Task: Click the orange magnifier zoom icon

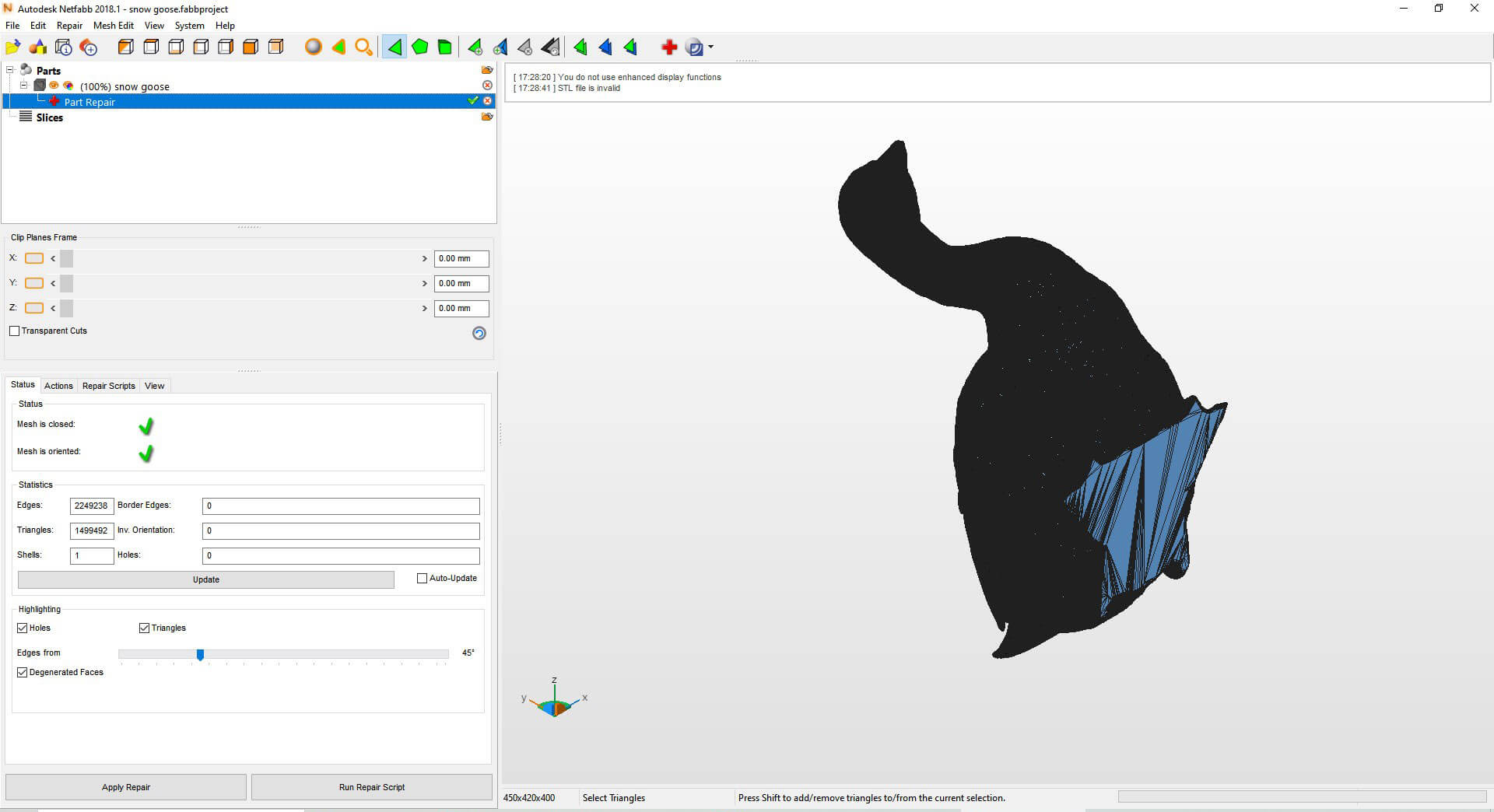Action: [x=363, y=47]
